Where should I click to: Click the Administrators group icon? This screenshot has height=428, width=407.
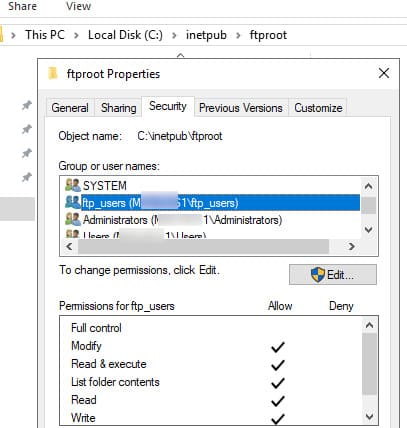click(x=73, y=219)
